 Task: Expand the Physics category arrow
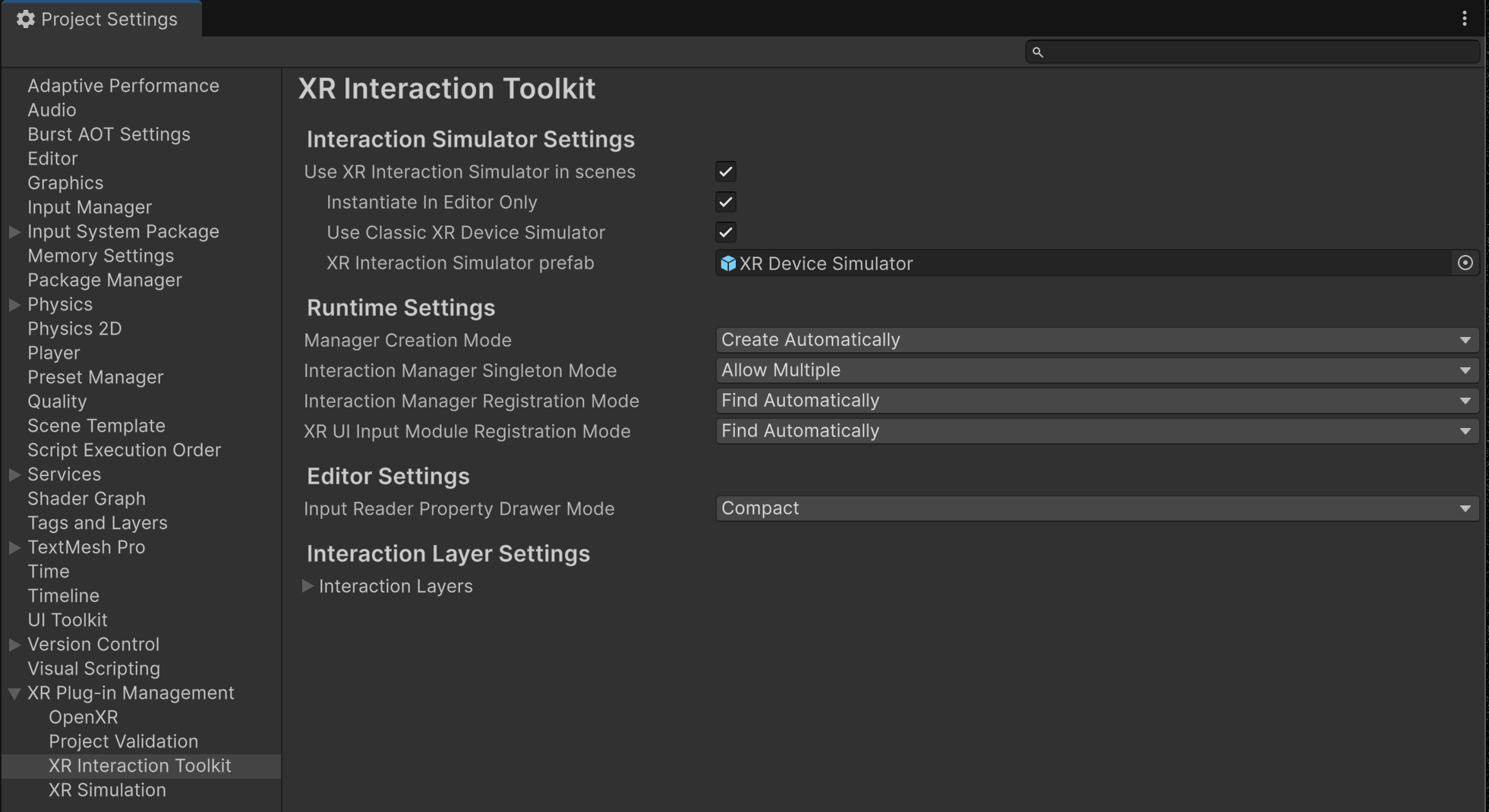point(14,304)
